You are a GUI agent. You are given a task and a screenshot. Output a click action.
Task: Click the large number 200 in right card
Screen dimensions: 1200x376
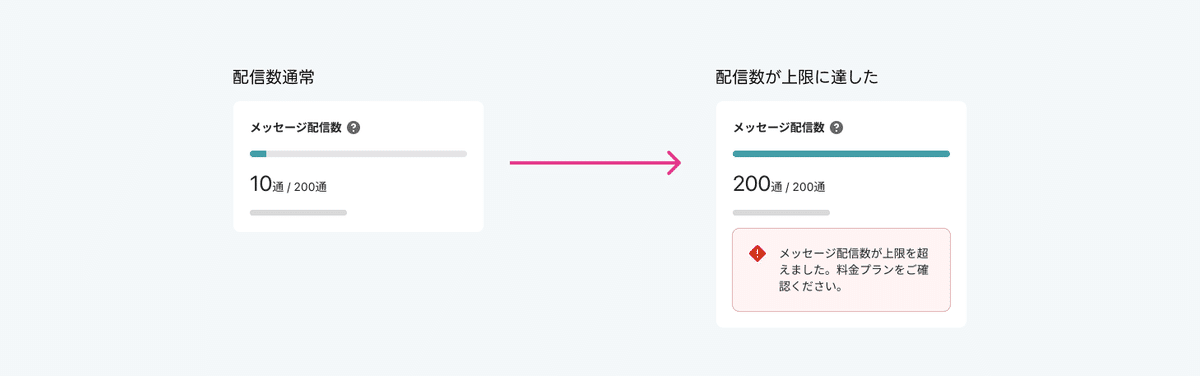point(752,184)
